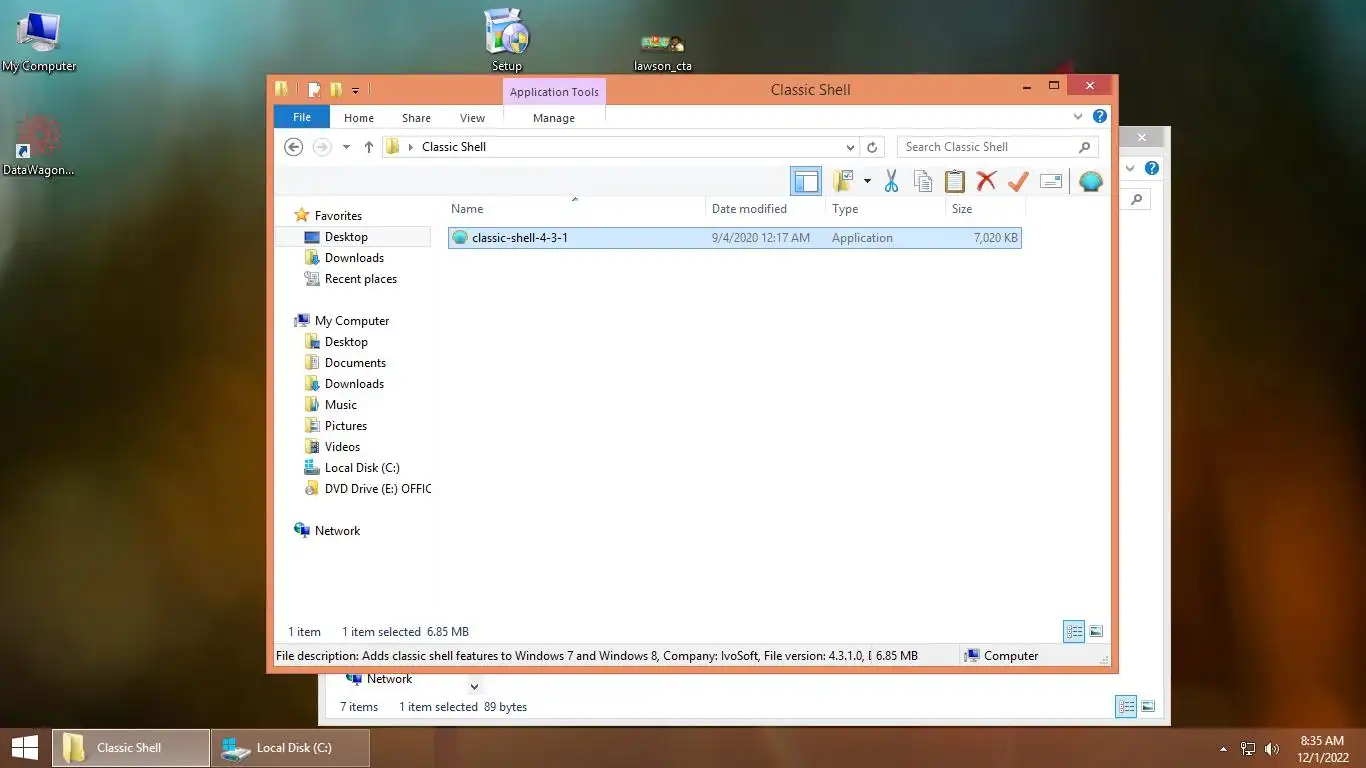Open Classic Explorer settings shell icon

coord(1091,181)
